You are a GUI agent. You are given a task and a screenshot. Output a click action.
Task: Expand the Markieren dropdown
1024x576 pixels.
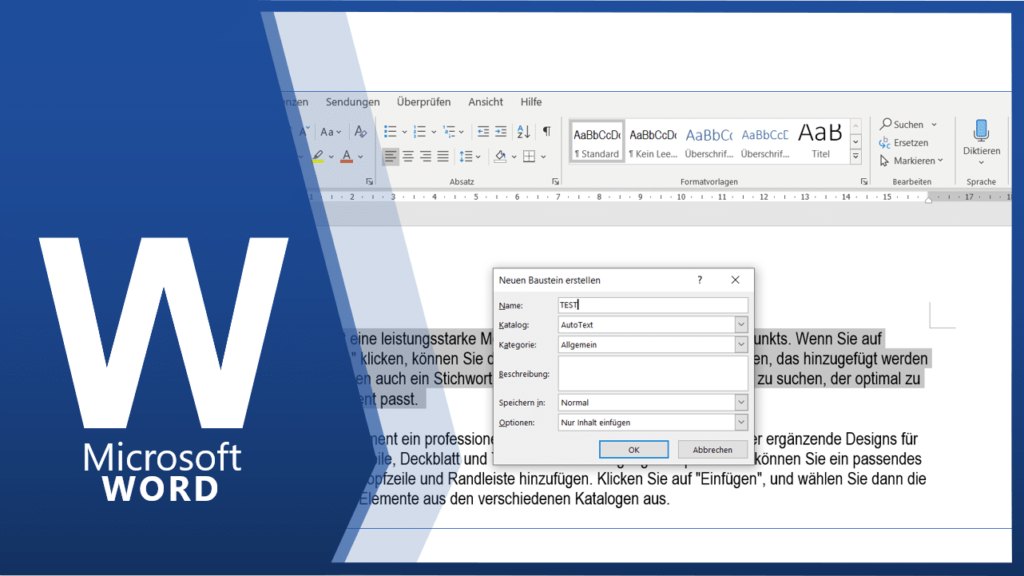point(940,161)
